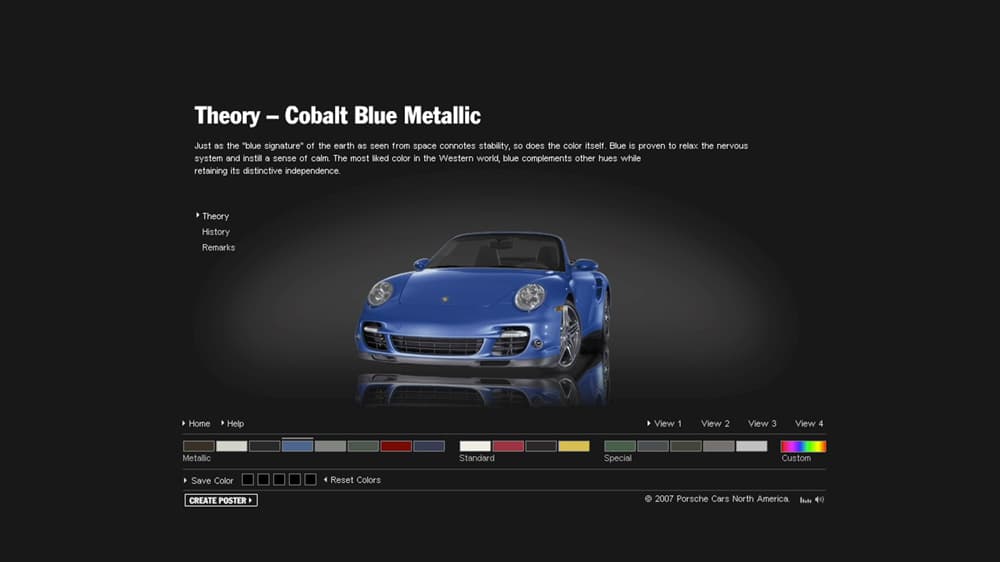The width and height of the screenshot is (1000, 562).
Task: Show the Remarks section
Action: [218, 248]
